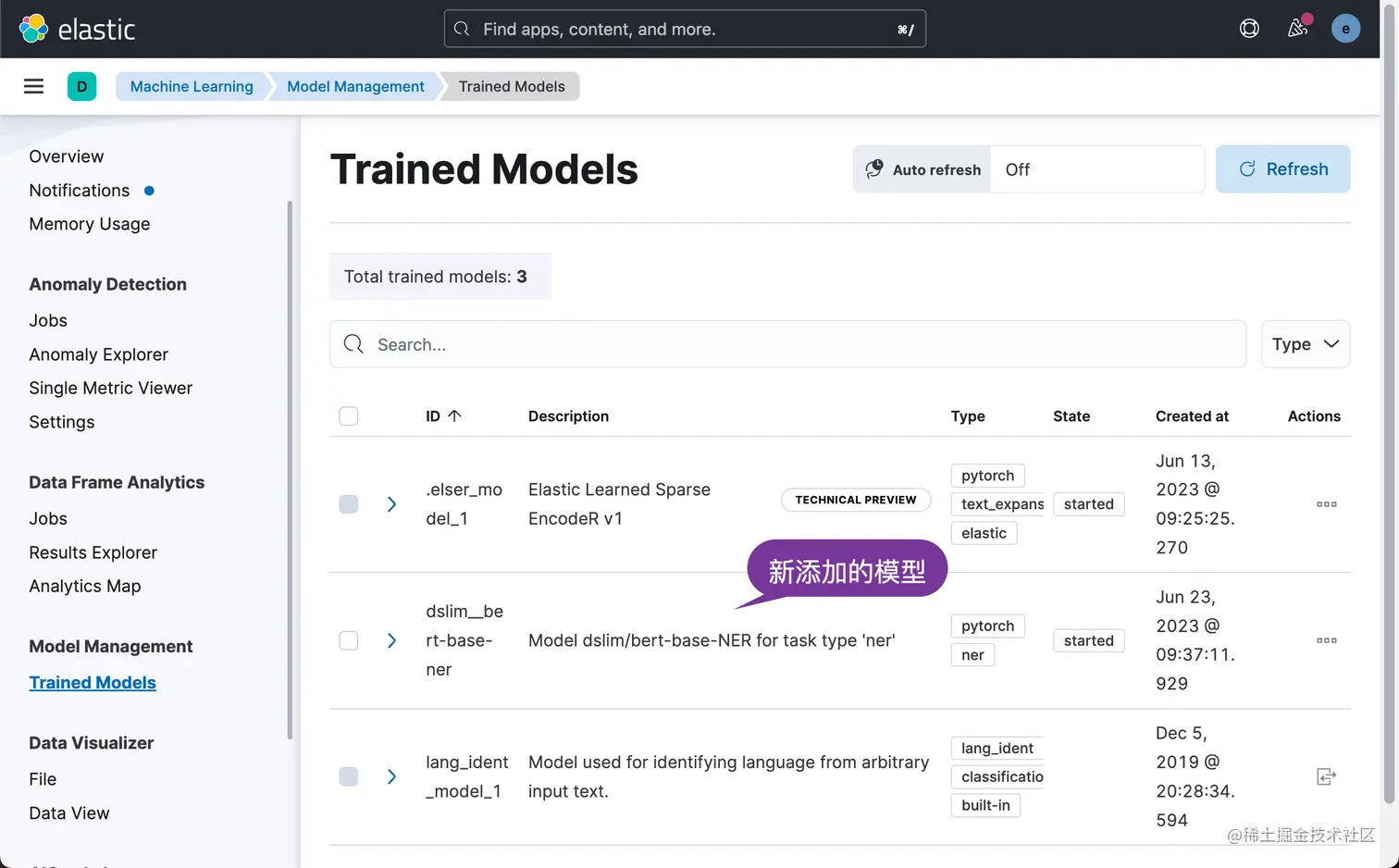This screenshot has width=1399, height=868.
Task: Click the Refresh button
Action: (1283, 169)
